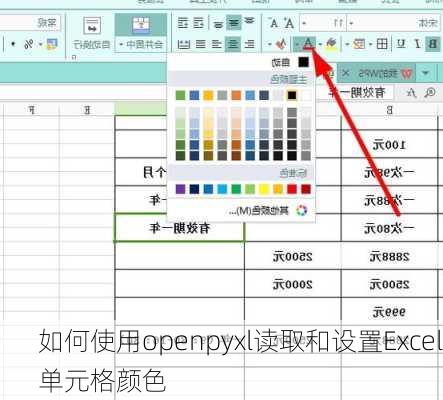Click the currency format icon
The height and width of the screenshot is (400, 443).
(52, 44)
